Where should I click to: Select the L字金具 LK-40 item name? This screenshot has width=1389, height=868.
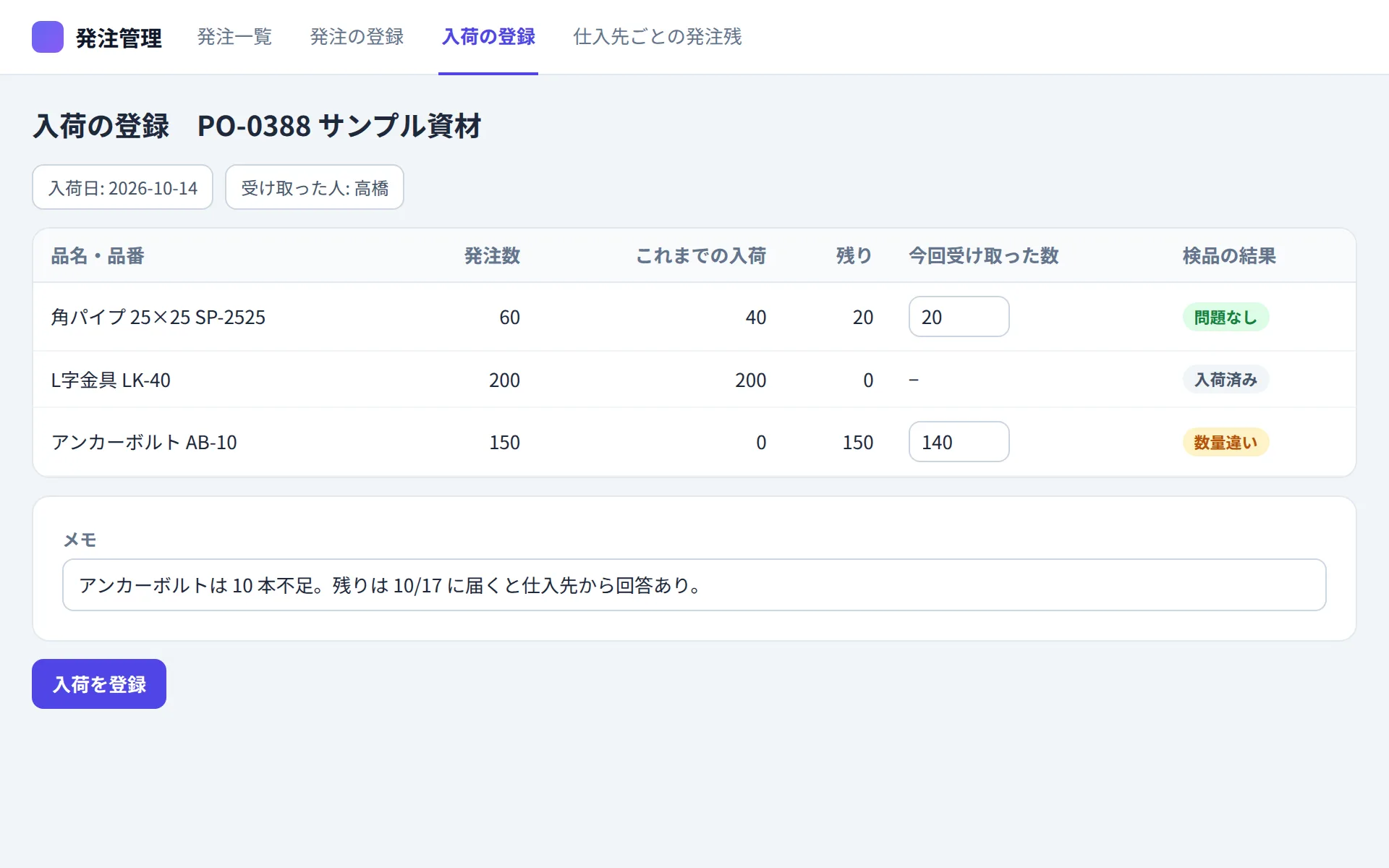(x=111, y=380)
